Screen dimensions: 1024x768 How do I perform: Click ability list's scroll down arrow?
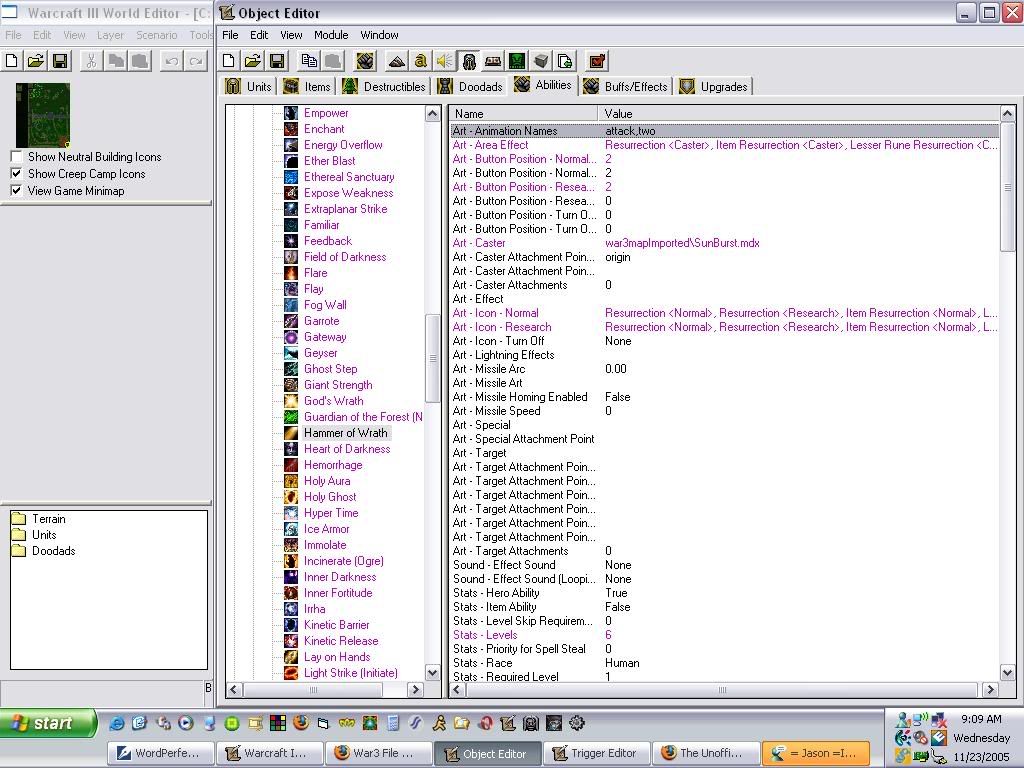coord(432,673)
